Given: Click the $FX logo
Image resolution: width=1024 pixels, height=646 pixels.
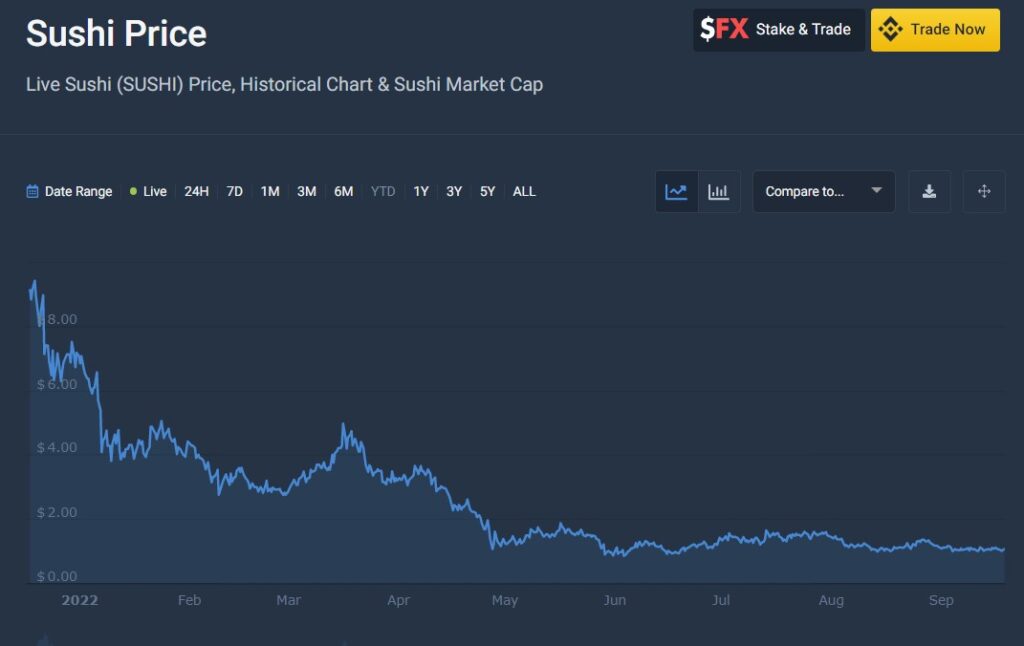Looking at the screenshot, I should coord(724,30).
